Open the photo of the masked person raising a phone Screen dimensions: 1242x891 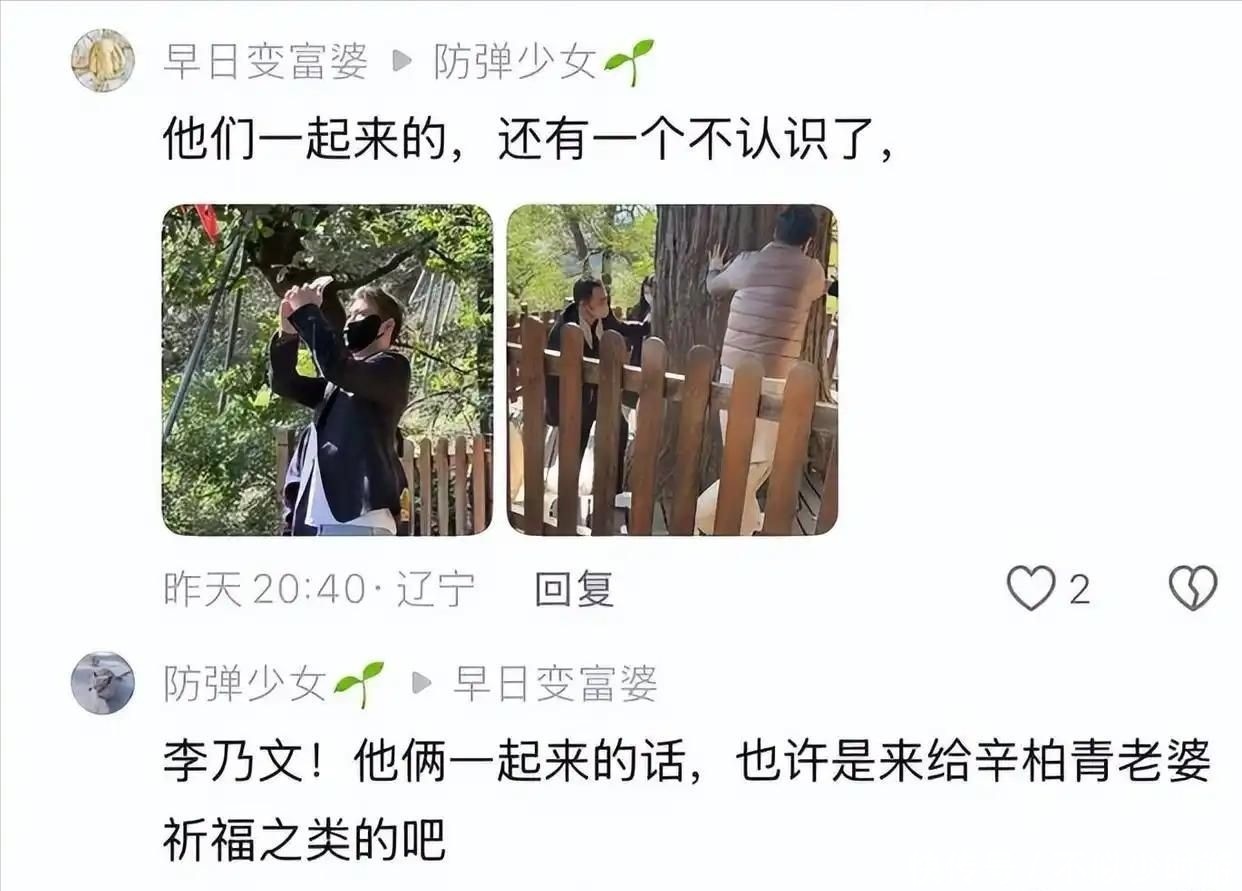(327, 370)
